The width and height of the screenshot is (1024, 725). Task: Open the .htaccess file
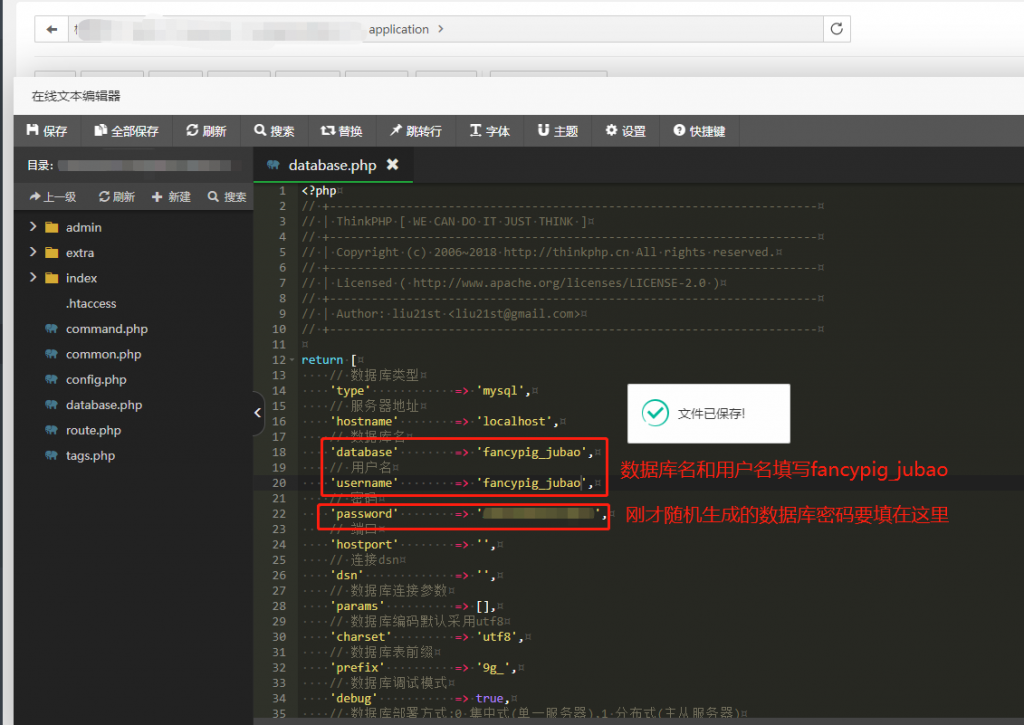[x=91, y=304]
